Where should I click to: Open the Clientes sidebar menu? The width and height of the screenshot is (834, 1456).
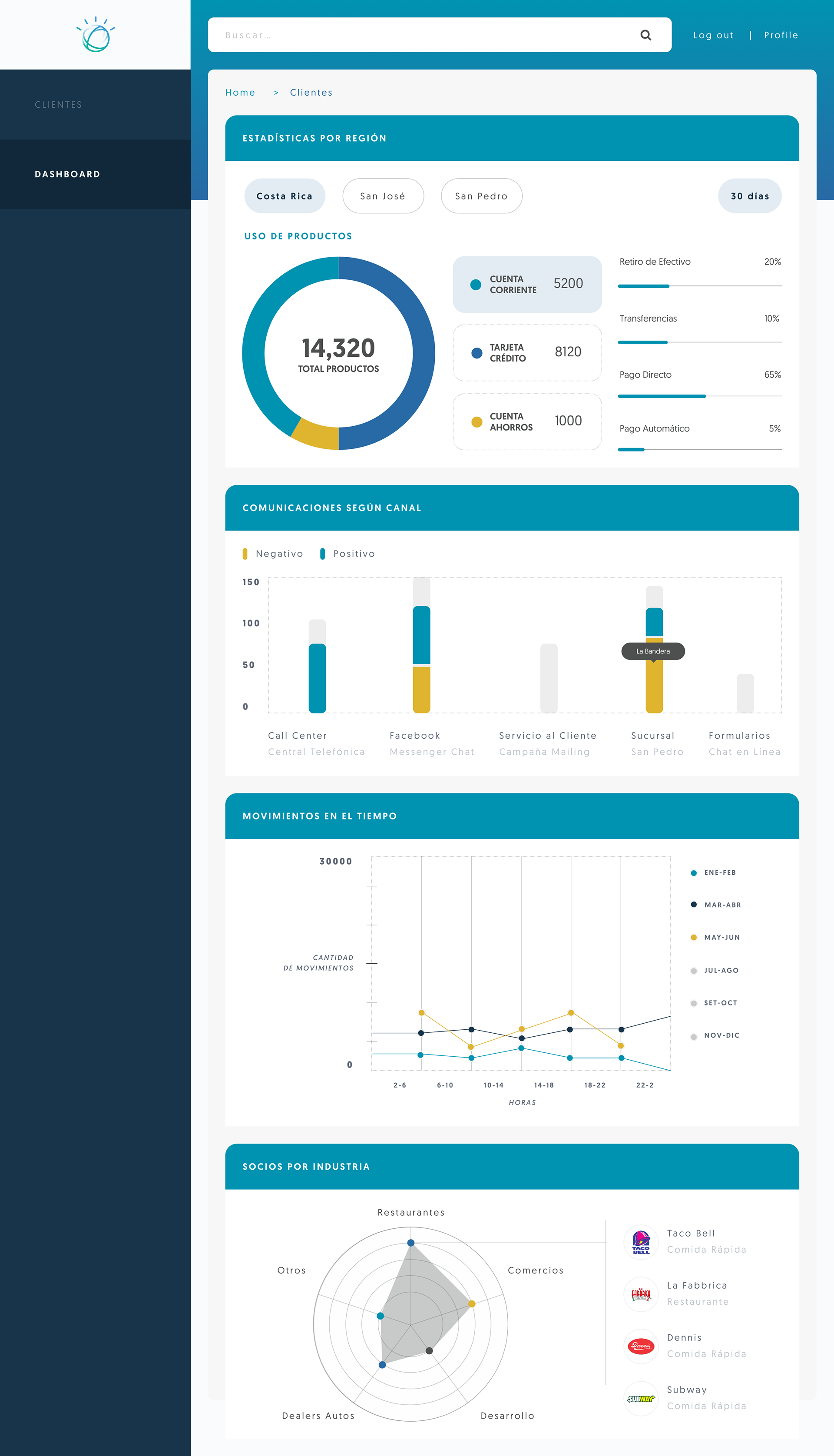click(x=59, y=104)
